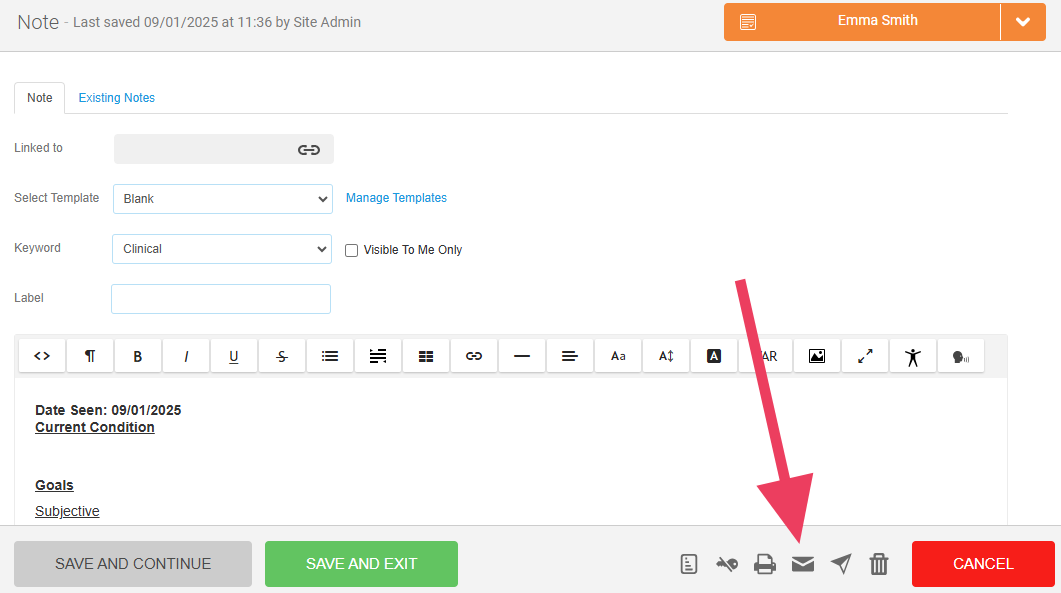Toggle bold text formatting
The image size is (1061, 593).
point(138,356)
